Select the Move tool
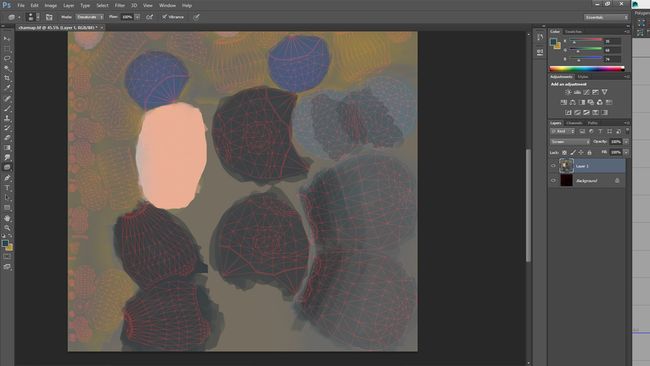Viewport: 650px width, 366px height. coord(7,39)
